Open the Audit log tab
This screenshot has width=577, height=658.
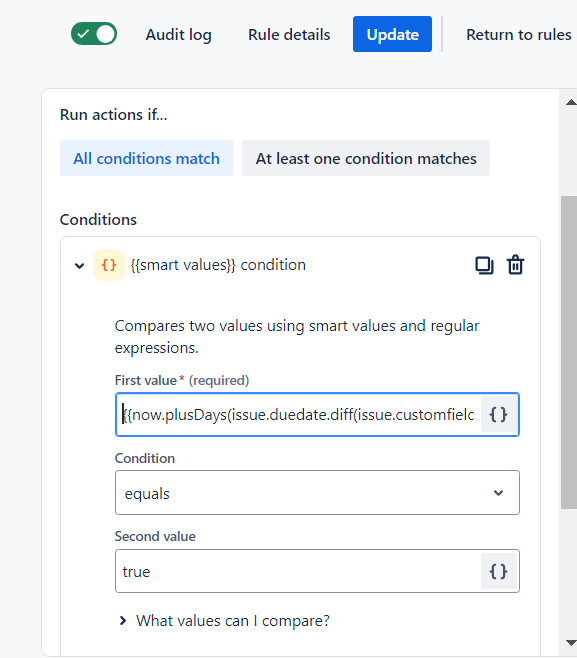point(178,35)
